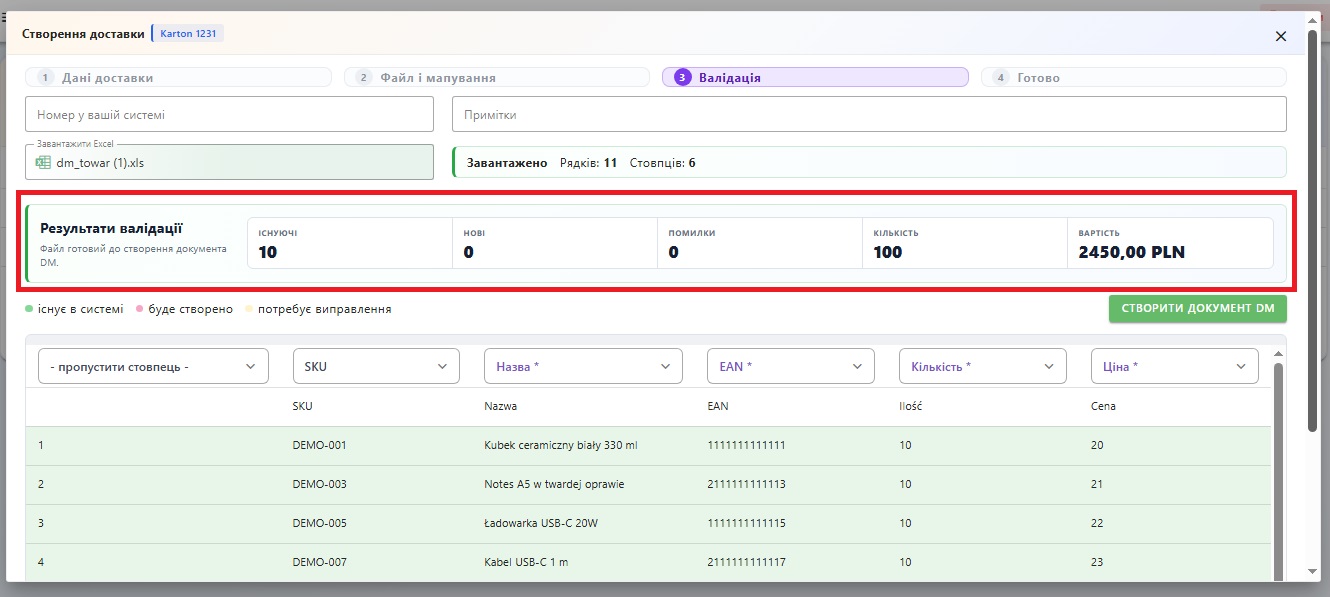Click the Cena header cell
Image resolution: width=1330 pixels, height=597 pixels.
1103,406
